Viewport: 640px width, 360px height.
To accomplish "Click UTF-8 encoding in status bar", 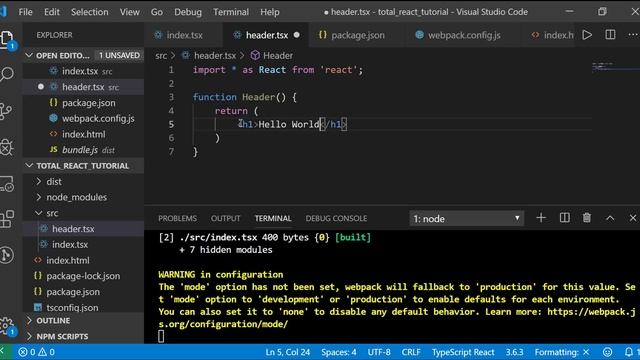I will coord(379,352).
